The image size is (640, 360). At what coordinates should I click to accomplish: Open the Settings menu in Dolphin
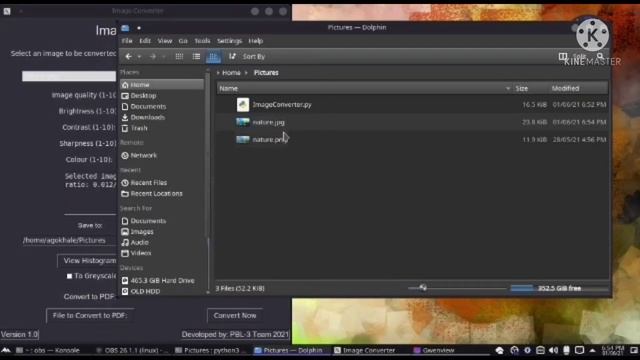(x=229, y=41)
